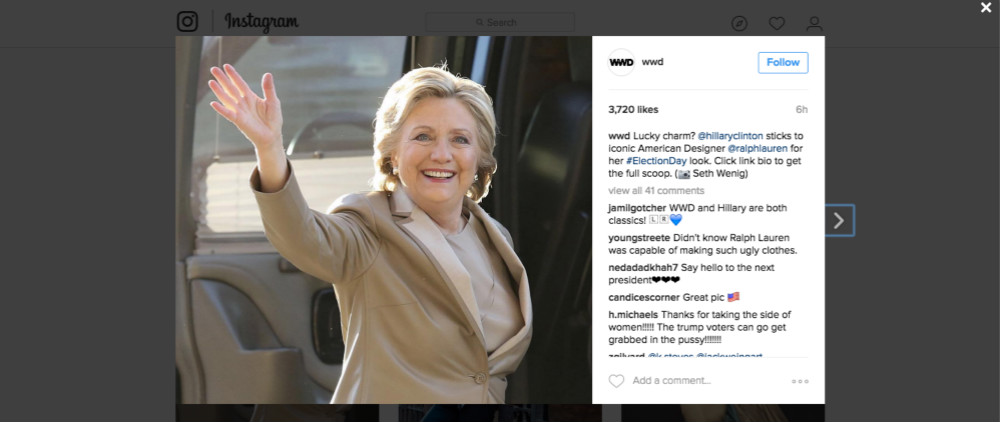
Task: Open the Explore compass icon
Action: coord(739,24)
